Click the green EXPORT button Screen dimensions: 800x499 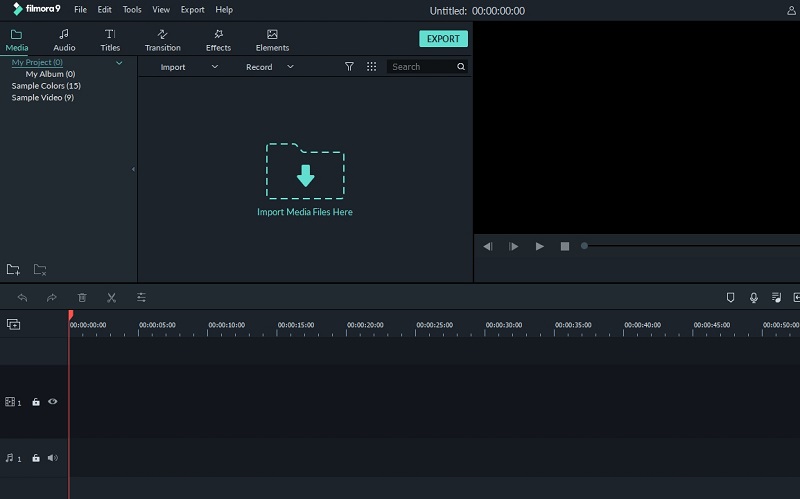[443, 39]
